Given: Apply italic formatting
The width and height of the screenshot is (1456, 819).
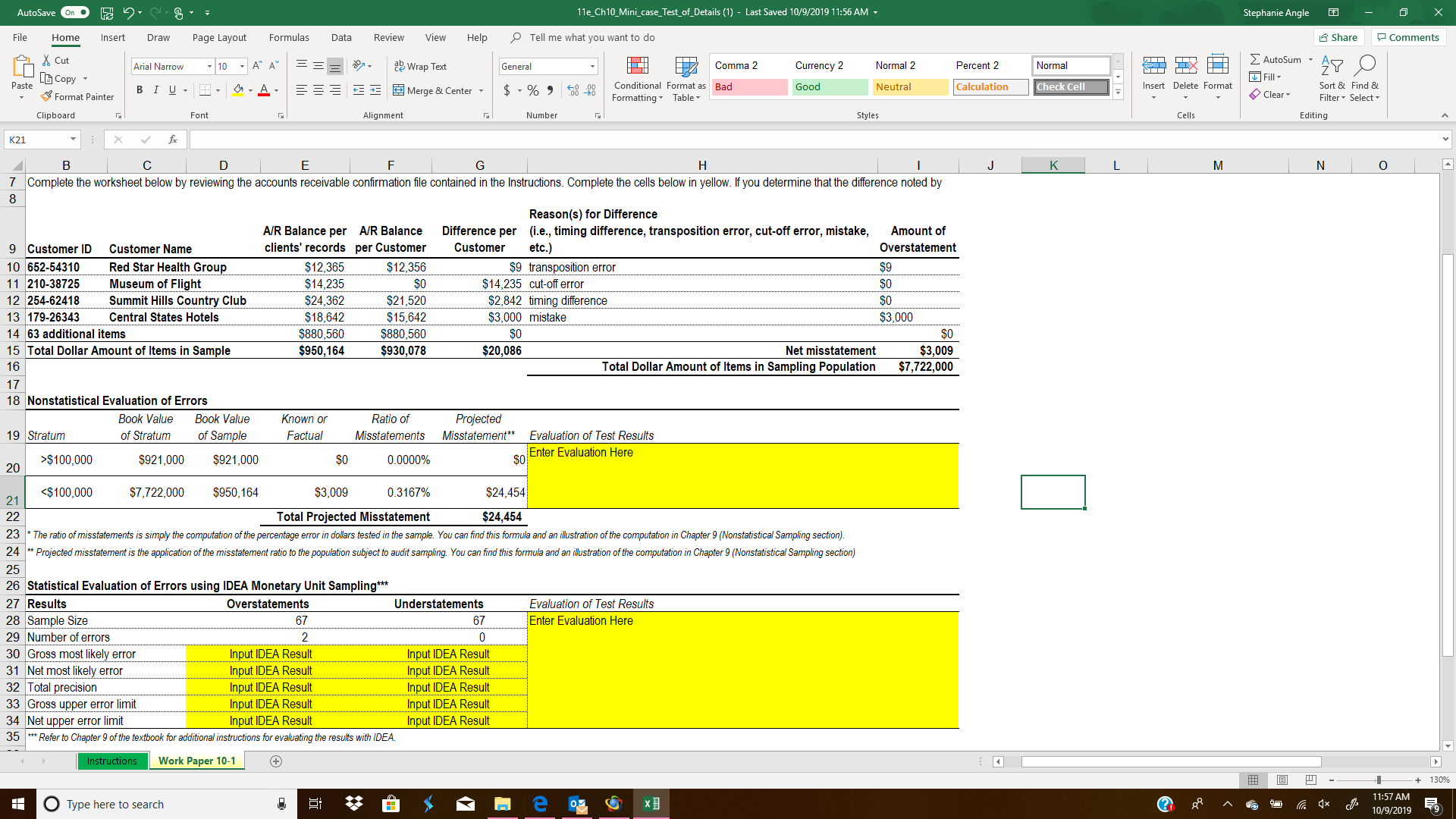Looking at the screenshot, I should 156,89.
